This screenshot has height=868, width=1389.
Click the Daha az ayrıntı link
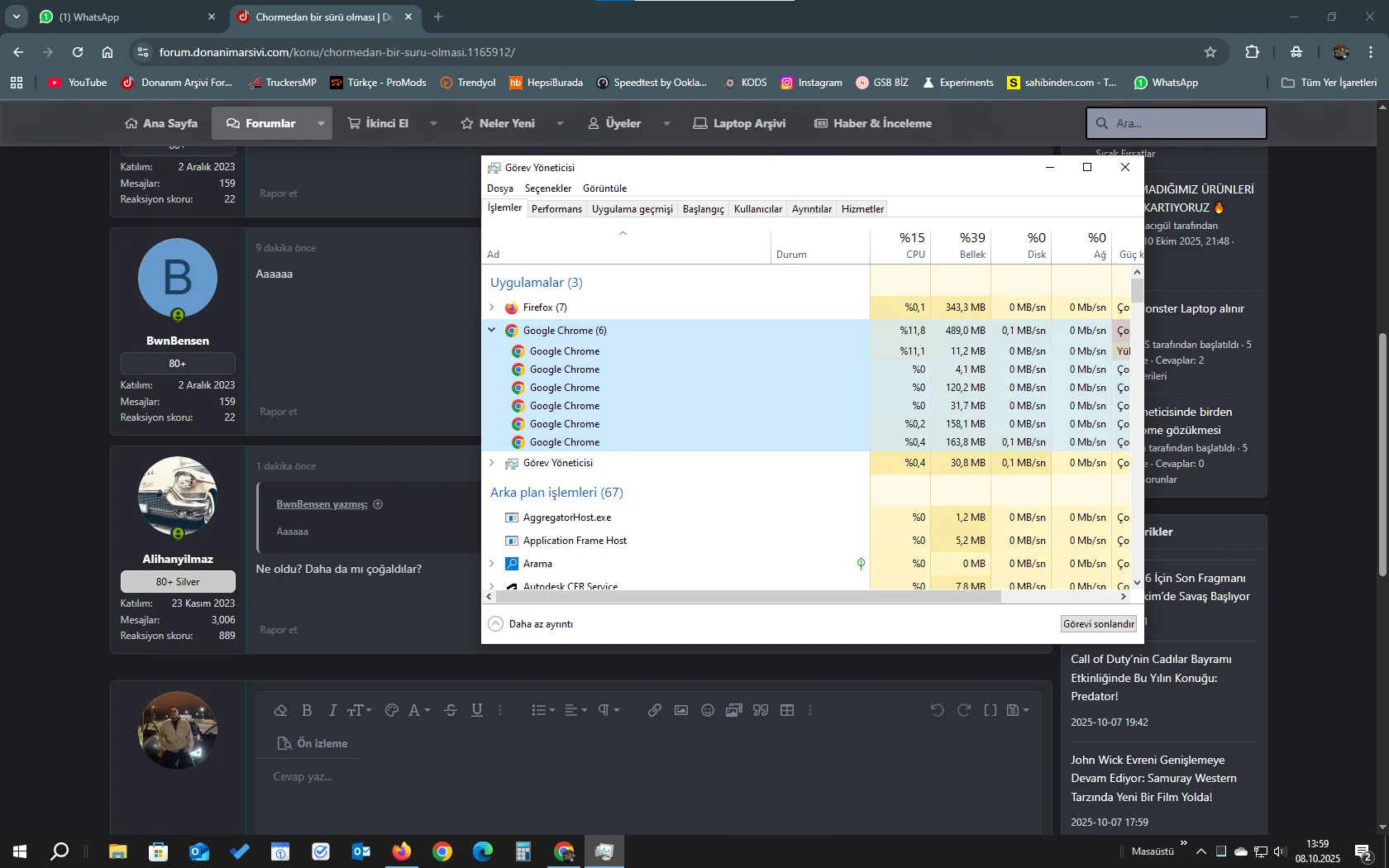pyautogui.click(x=540, y=624)
